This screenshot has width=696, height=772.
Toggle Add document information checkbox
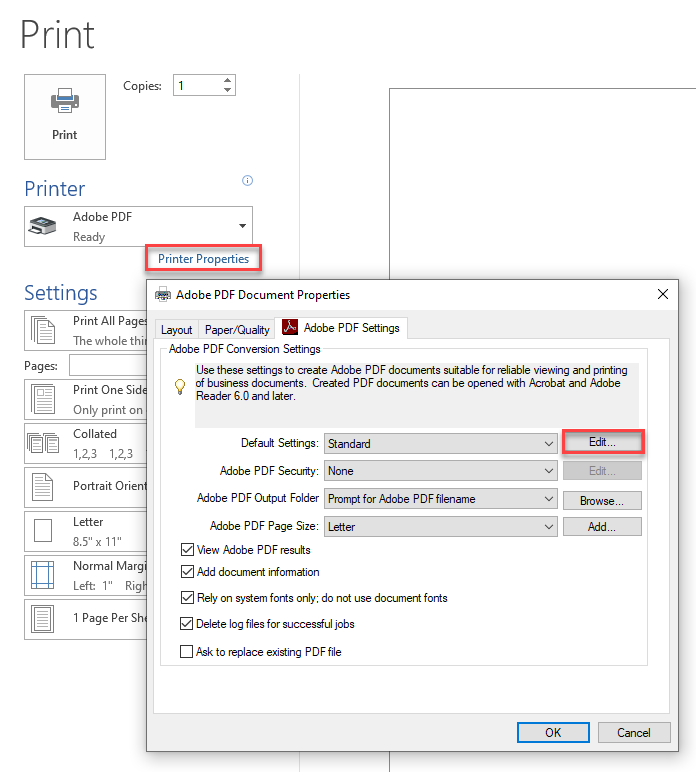187,572
